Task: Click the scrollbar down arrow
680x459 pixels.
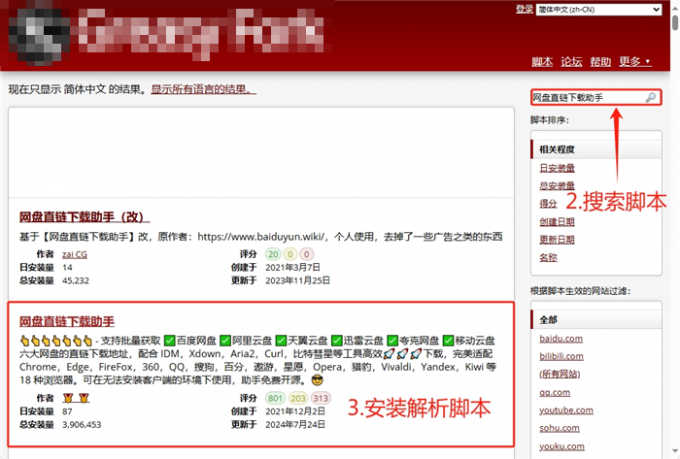Action: [x=675, y=452]
